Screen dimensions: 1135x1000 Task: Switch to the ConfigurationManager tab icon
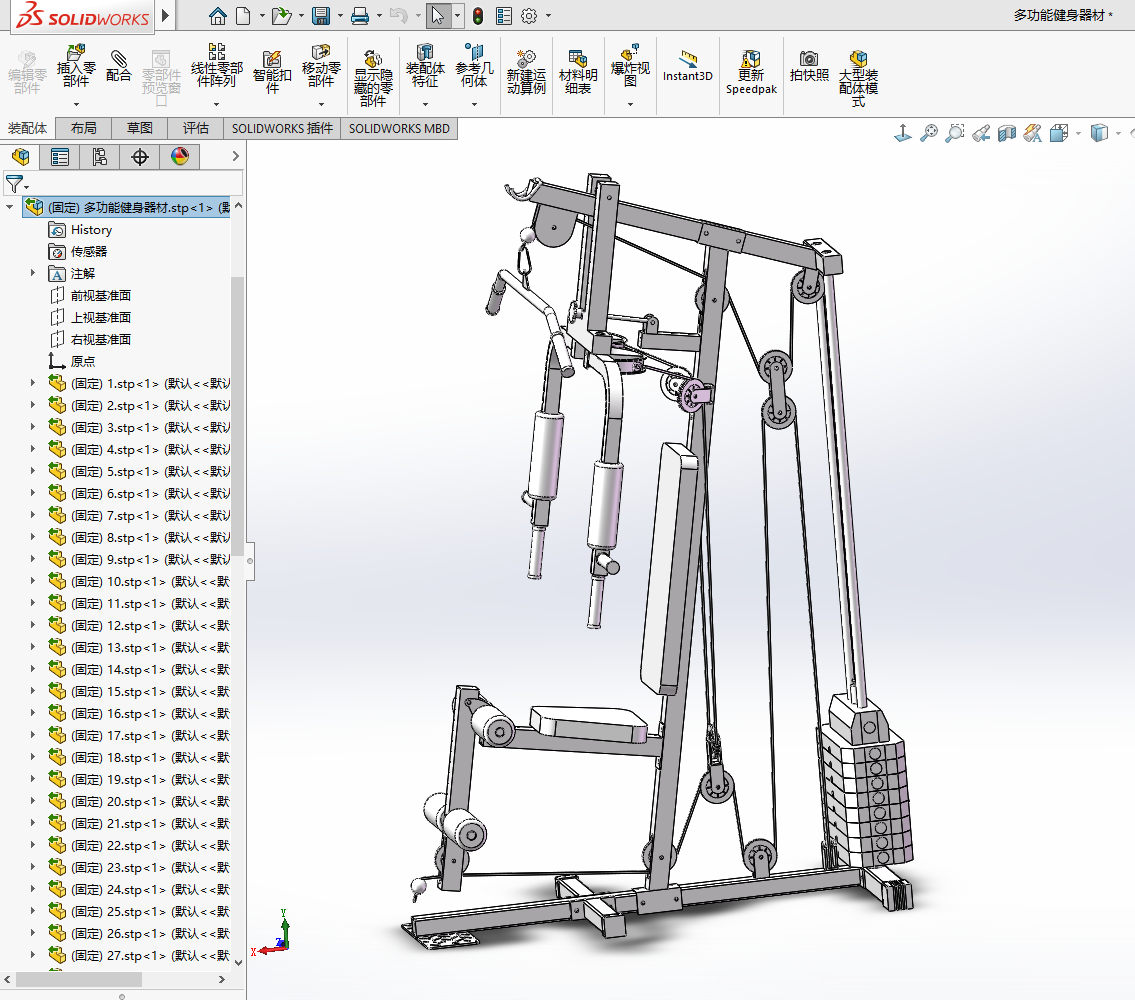[100, 157]
